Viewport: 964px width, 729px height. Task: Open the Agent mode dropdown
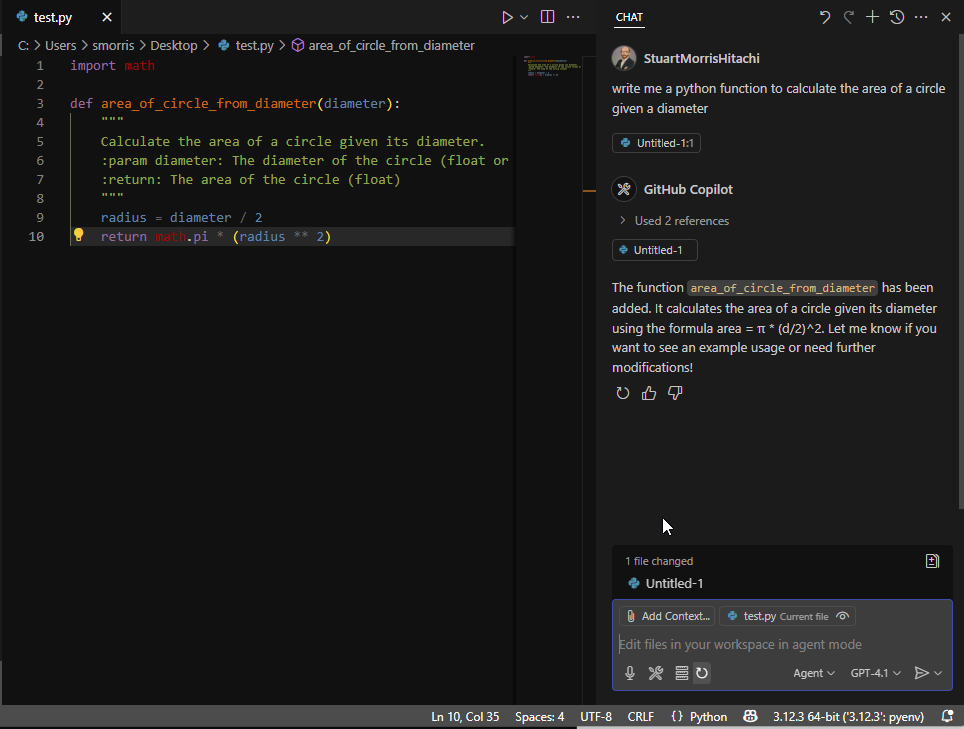click(x=814, y=673)
